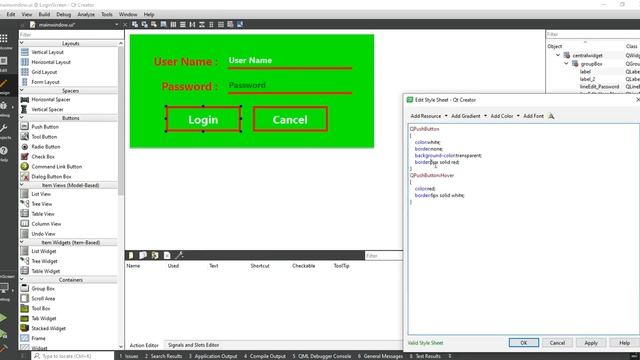The width and height of the screenshot is (640, 360).
Task: Choose the Tool Button widget icon
Action: [x=24, y=136]
